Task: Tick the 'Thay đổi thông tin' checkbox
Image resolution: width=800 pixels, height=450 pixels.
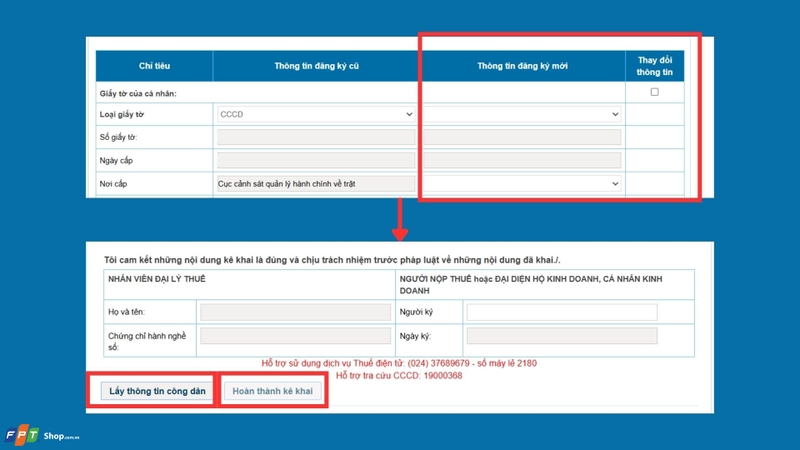Action: coord(654,92)
